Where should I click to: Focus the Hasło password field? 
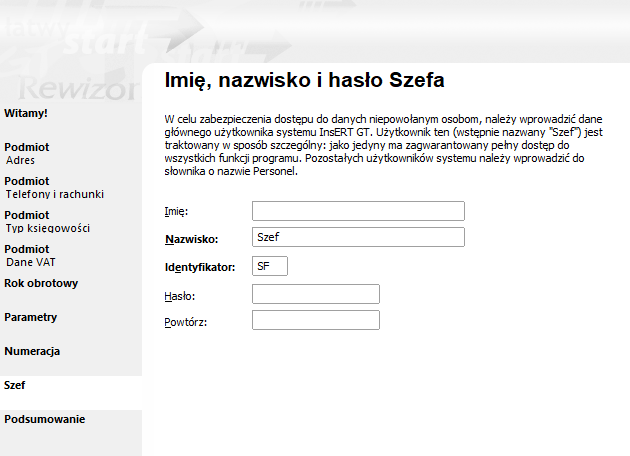tap(315, 294)
